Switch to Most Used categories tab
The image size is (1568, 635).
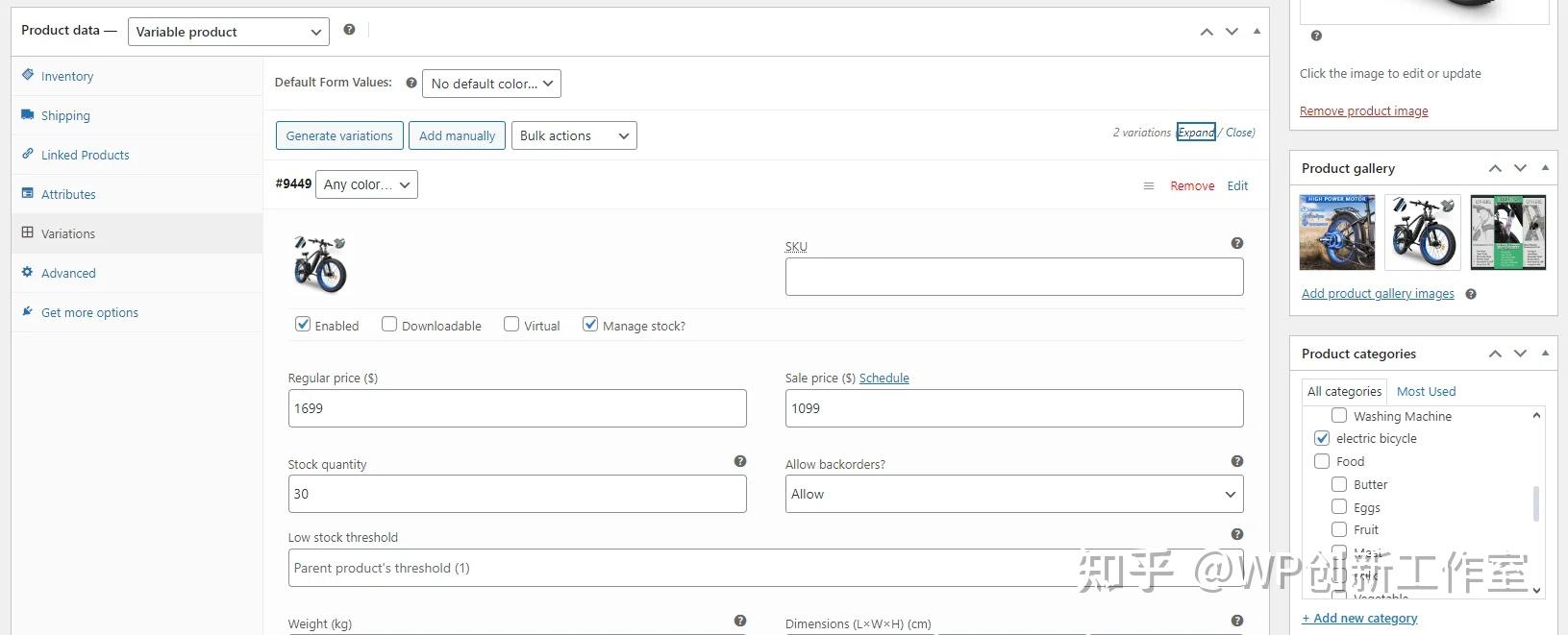tap(1426, 391)
